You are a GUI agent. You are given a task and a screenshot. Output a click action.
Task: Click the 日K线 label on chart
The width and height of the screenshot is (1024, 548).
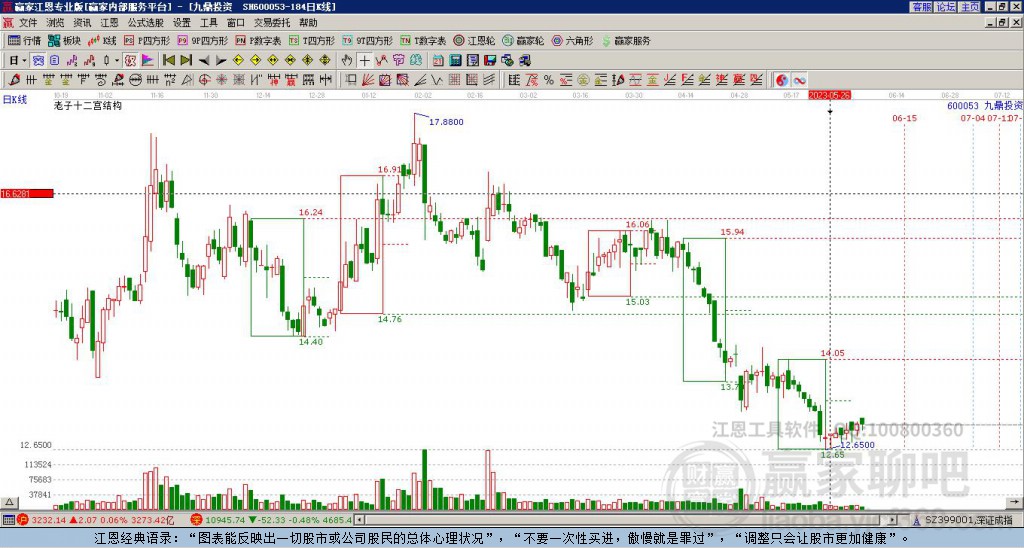14,100
